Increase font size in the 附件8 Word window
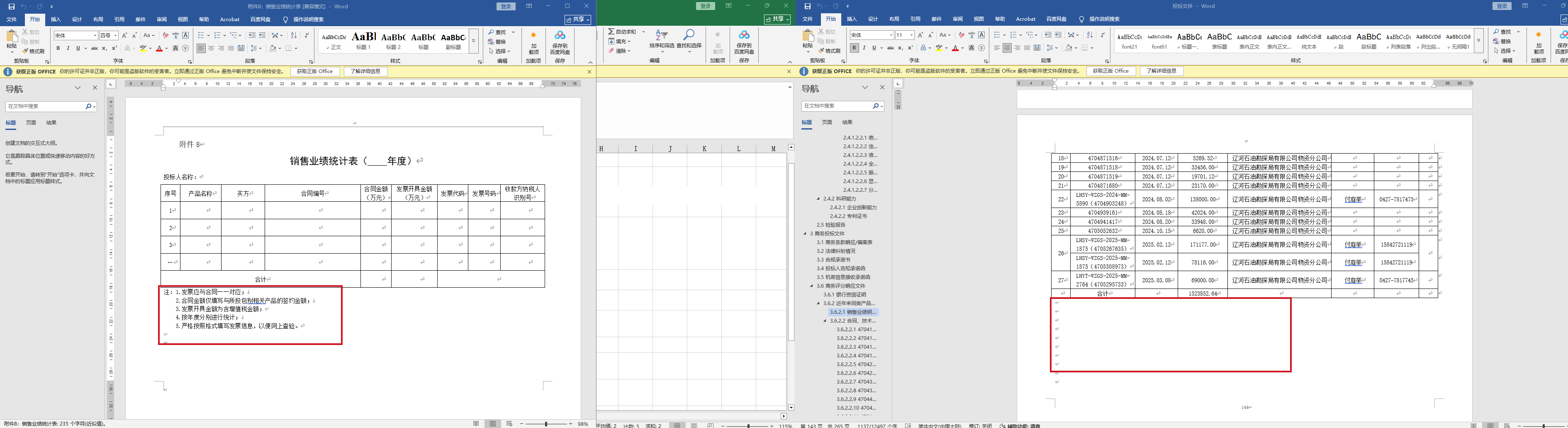 [x=125, y=35]
